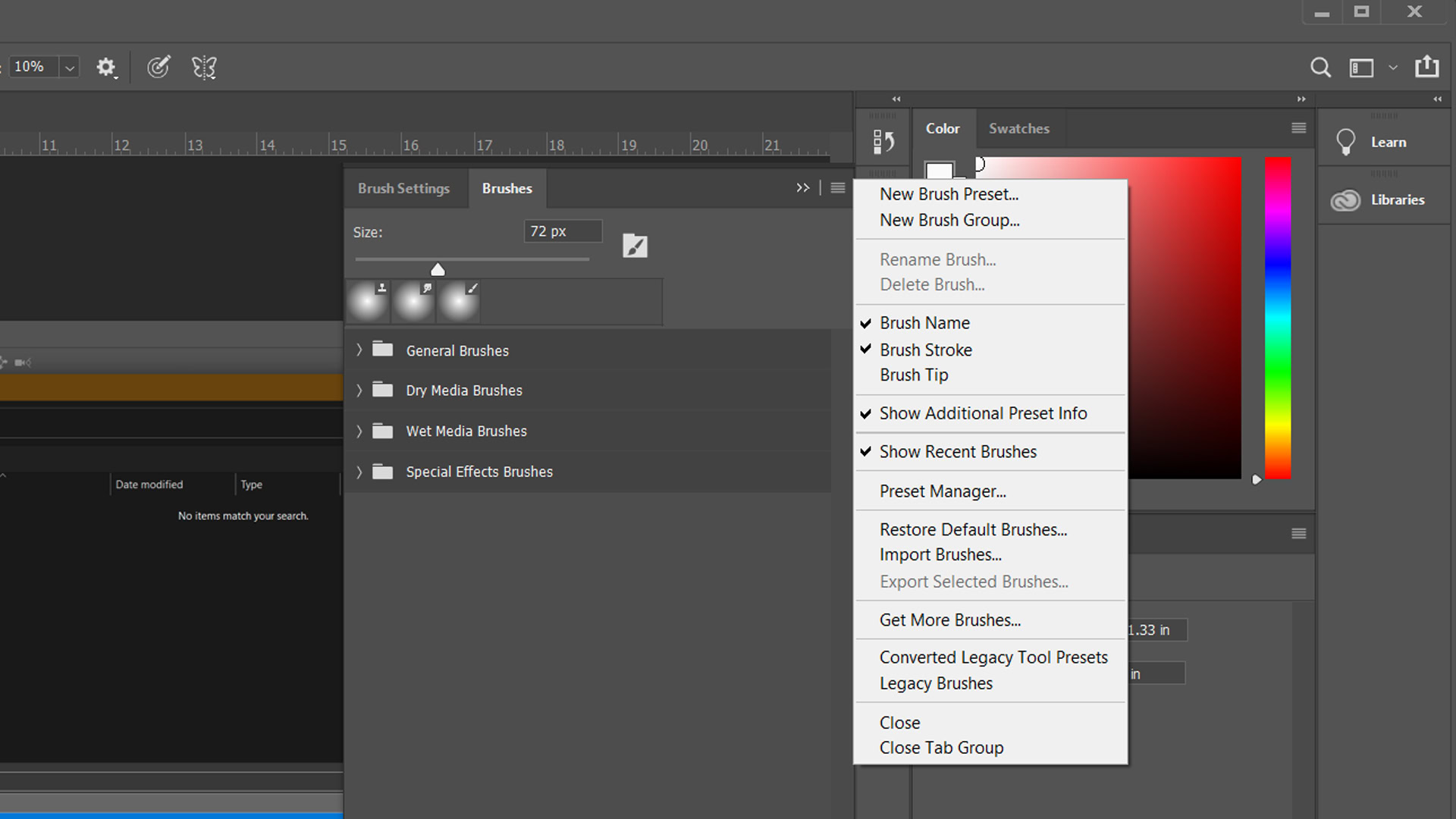Click the History panel icon
1456x819 pixels.
pos(883,141)
